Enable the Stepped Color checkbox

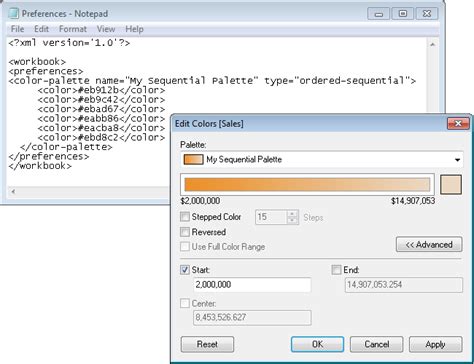pos(185,217)
